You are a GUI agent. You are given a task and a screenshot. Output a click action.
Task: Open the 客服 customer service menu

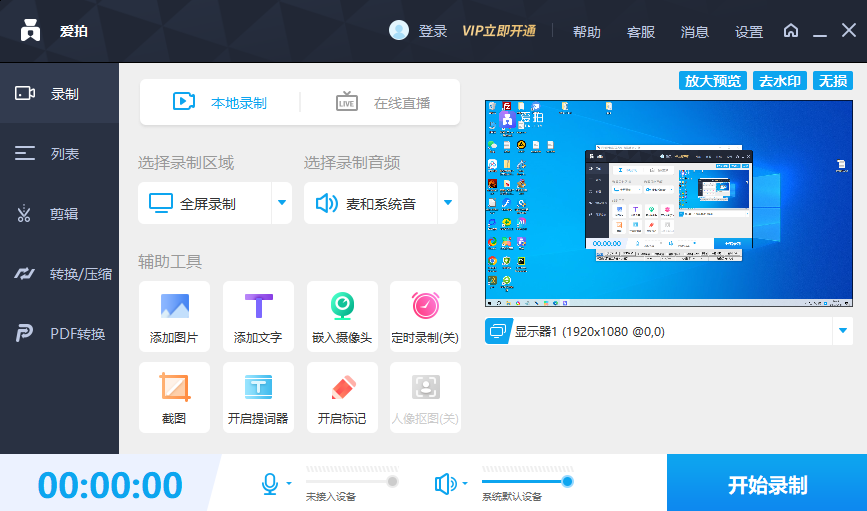coord(641,32)
